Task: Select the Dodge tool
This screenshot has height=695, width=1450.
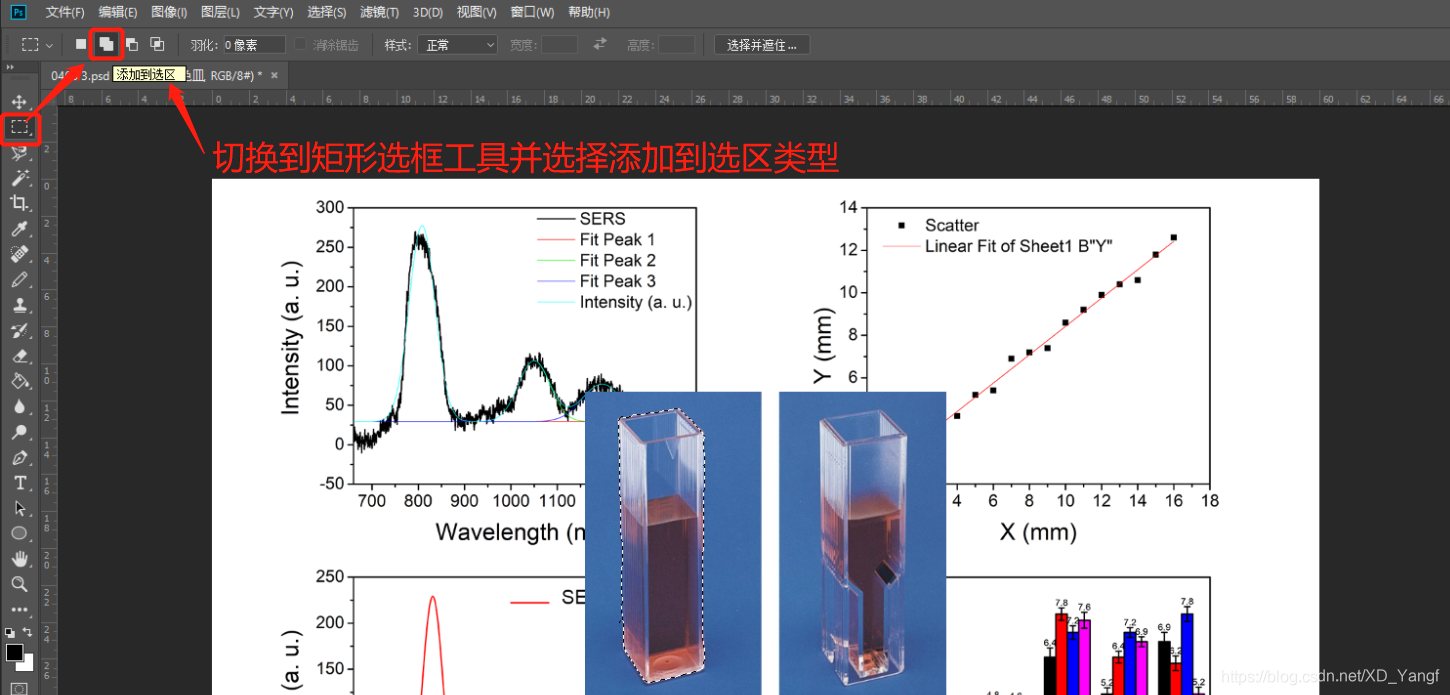Action: pyautogui.click(x=19, y=432)
